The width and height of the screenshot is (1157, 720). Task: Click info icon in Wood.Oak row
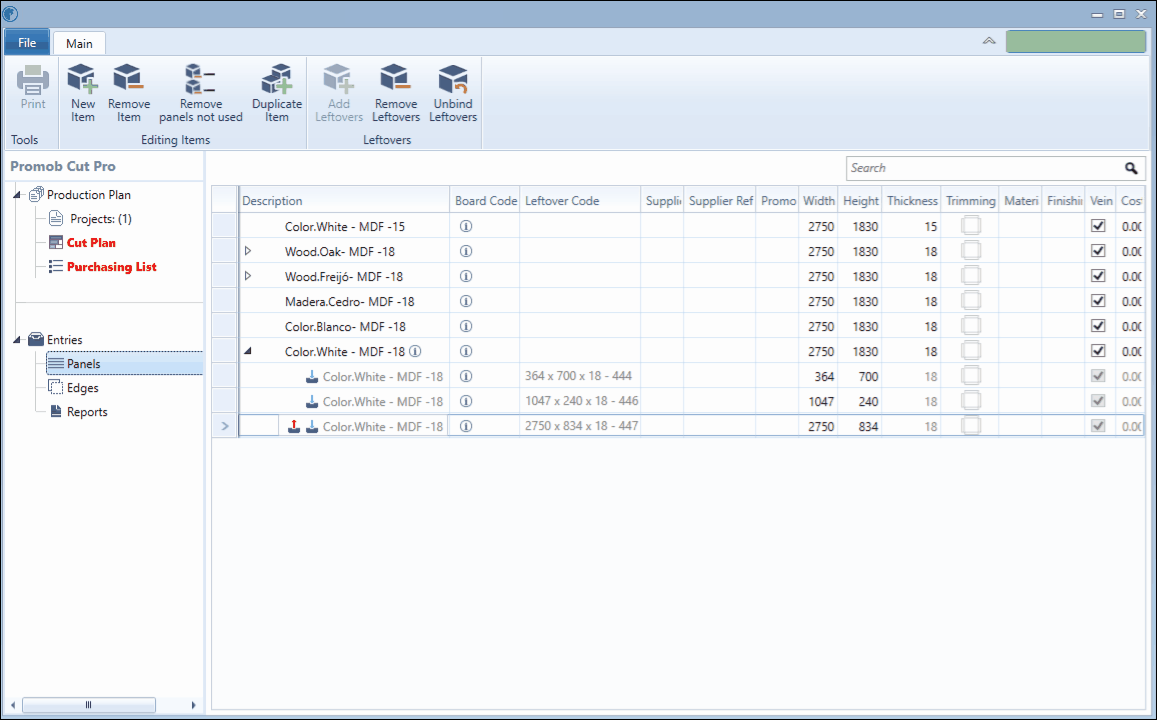[465, 252]
